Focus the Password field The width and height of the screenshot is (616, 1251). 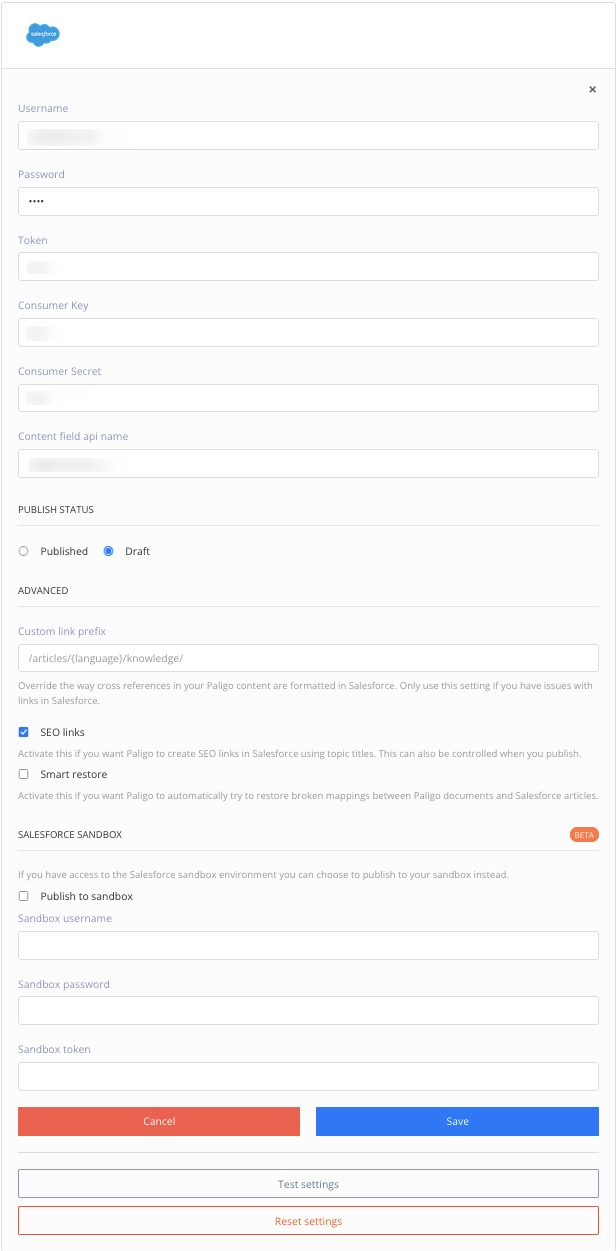coord(308,201)
